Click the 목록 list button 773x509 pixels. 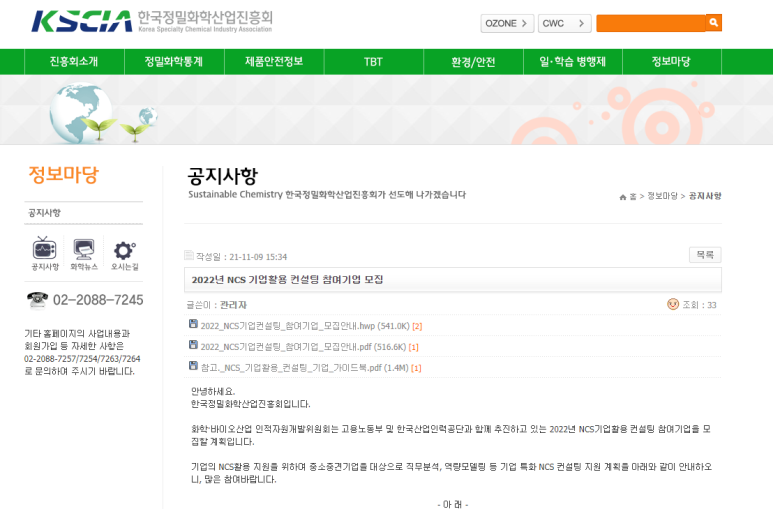[705, 254]
